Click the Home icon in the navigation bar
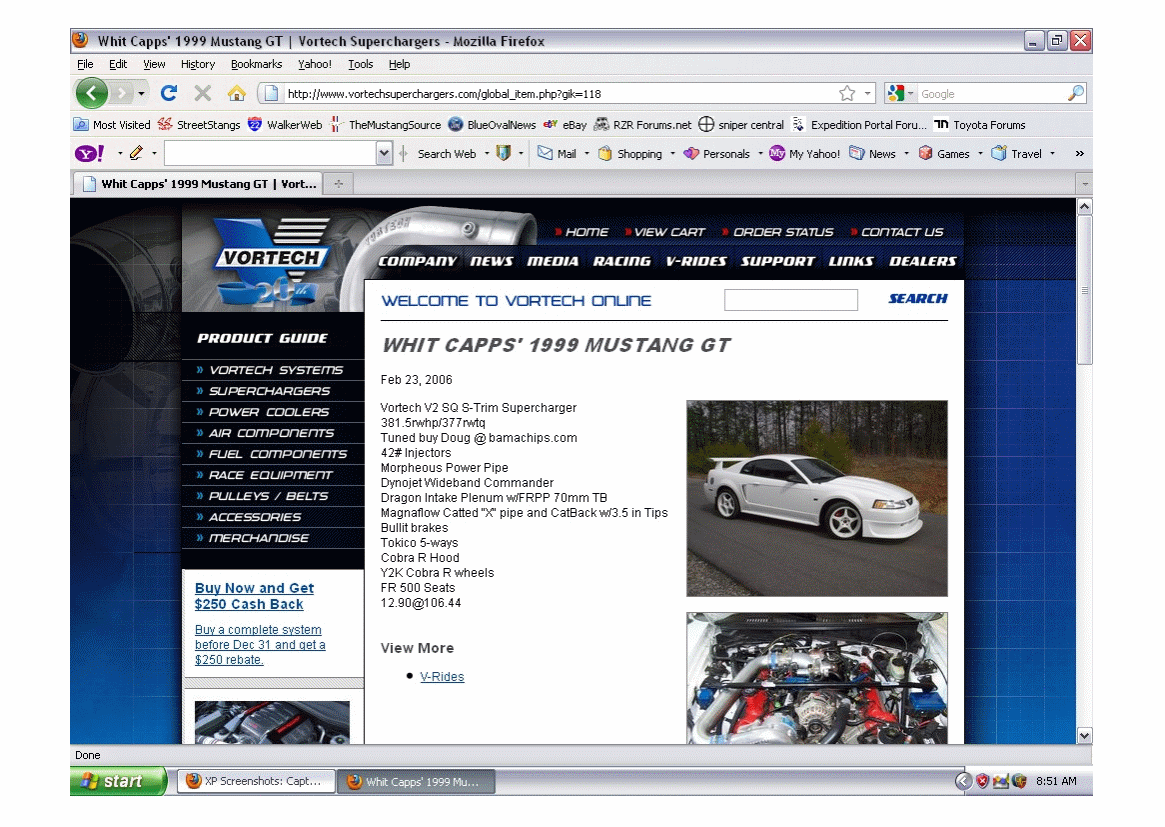 236,94
